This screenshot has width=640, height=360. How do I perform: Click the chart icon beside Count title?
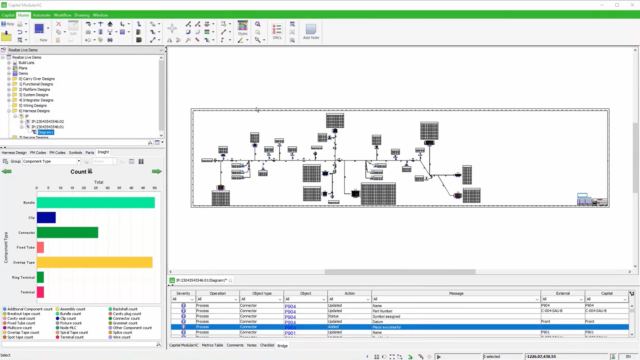pyautogui.click(x=90, y=171)
